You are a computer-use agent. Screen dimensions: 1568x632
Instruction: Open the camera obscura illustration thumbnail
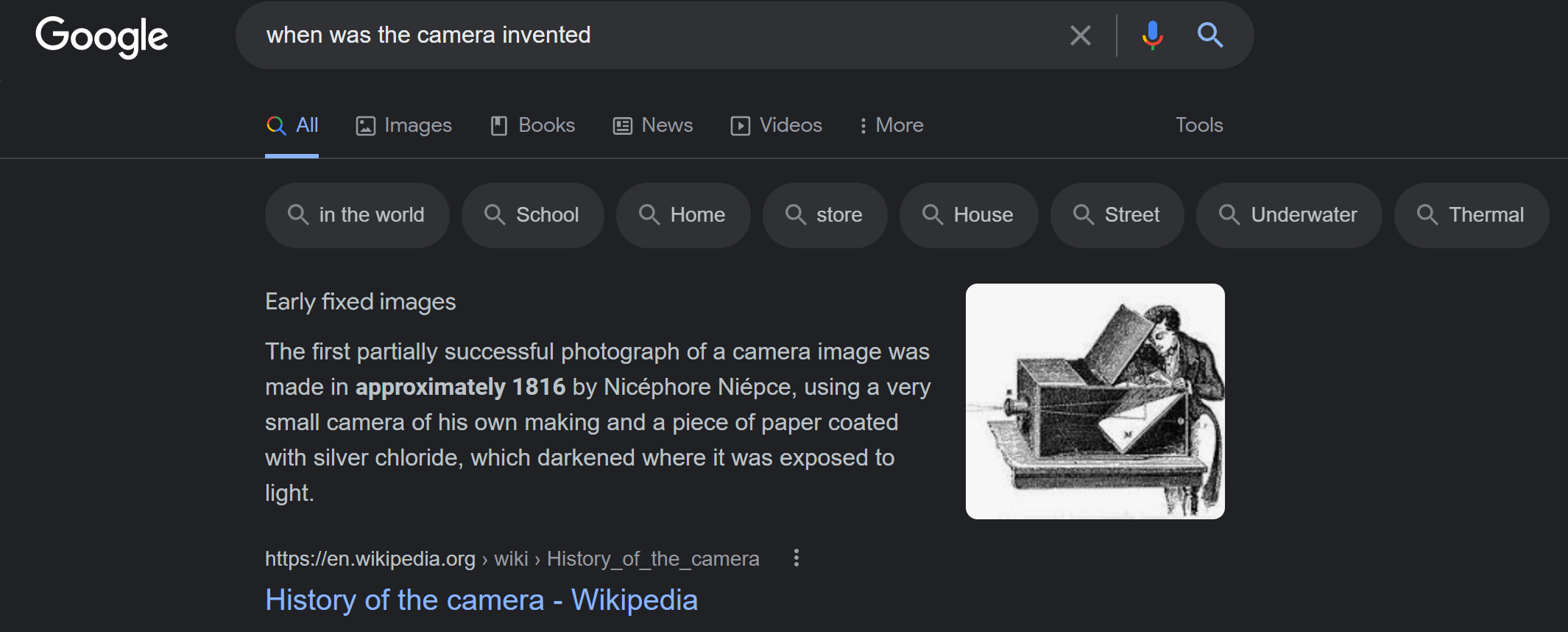coord(1095,401)
